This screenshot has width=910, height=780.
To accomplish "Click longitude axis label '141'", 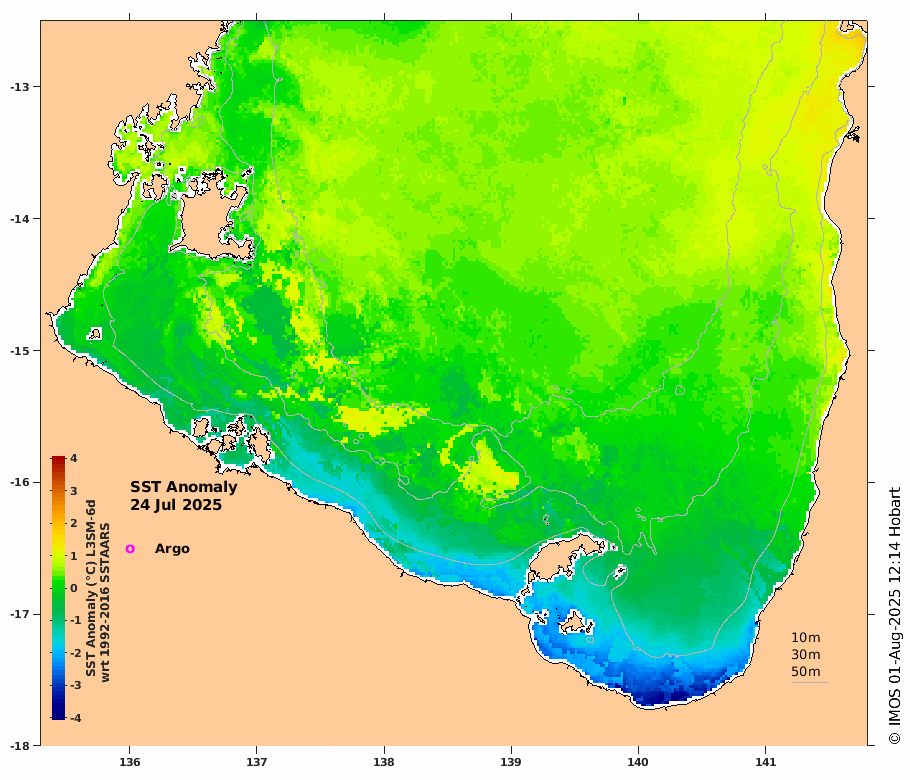I will (765, 762).
